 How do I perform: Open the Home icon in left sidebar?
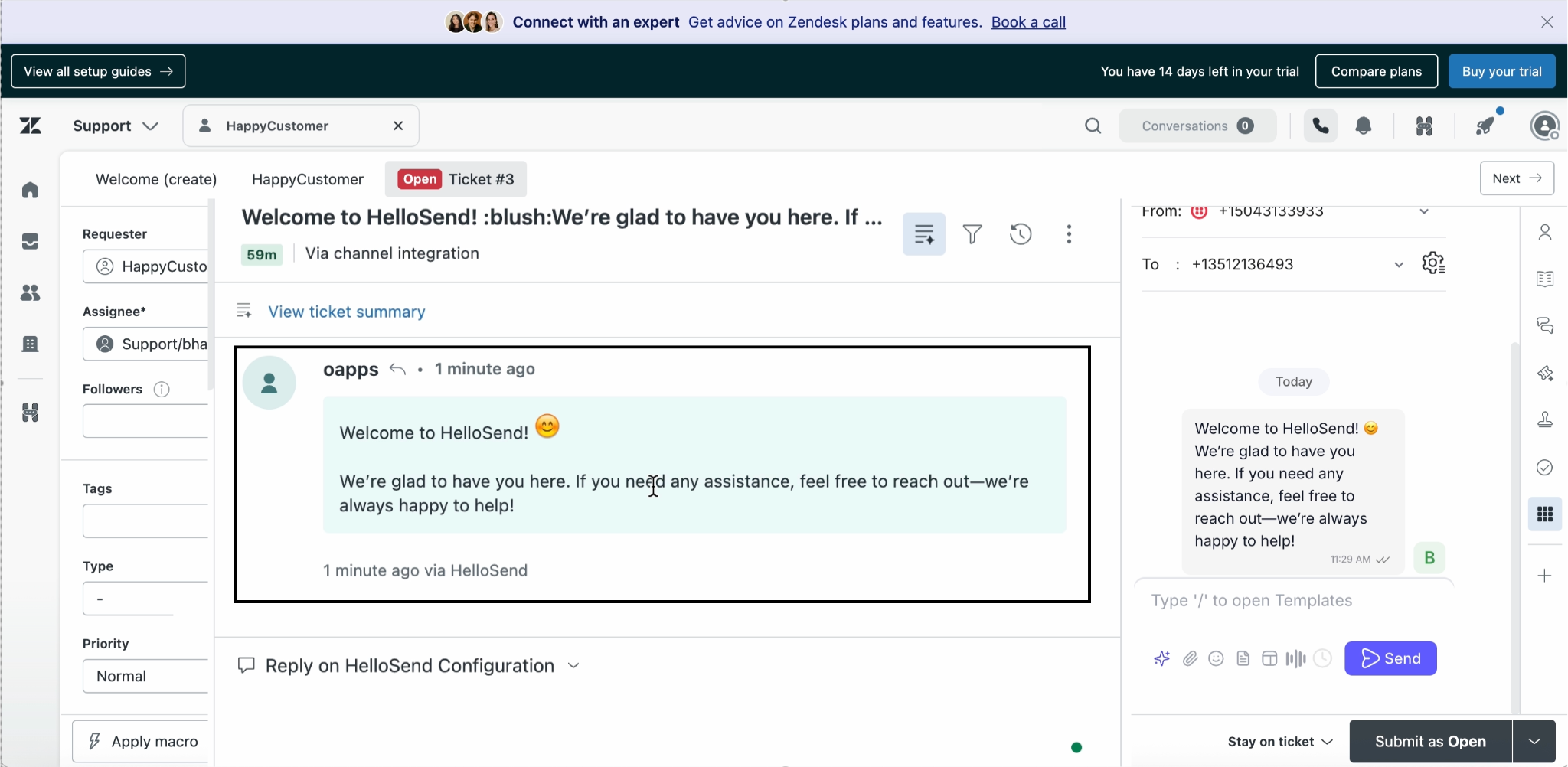pos(30,190)
